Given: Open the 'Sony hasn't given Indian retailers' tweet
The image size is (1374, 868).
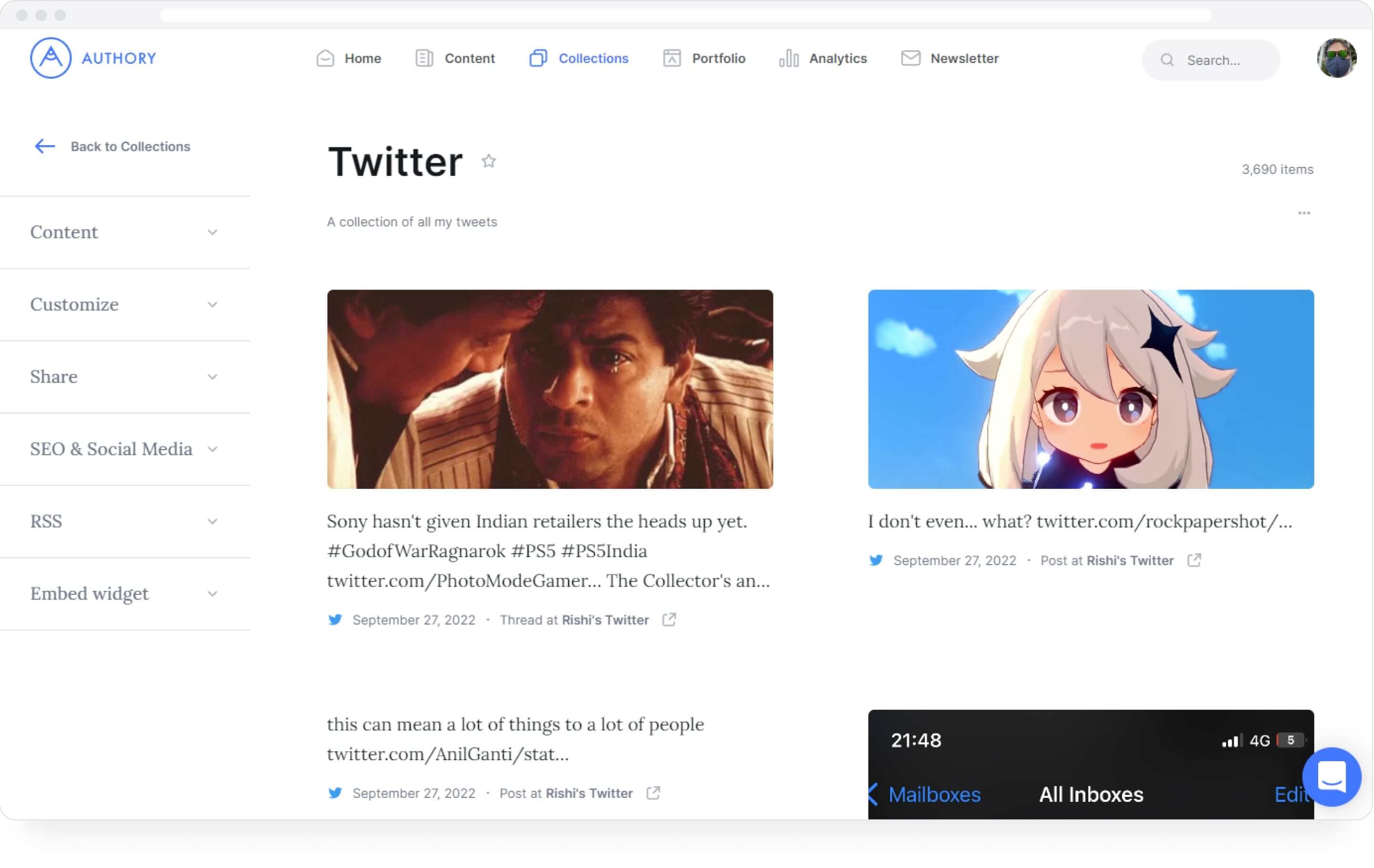Looking at the screenshot, I should click(549, 551).
